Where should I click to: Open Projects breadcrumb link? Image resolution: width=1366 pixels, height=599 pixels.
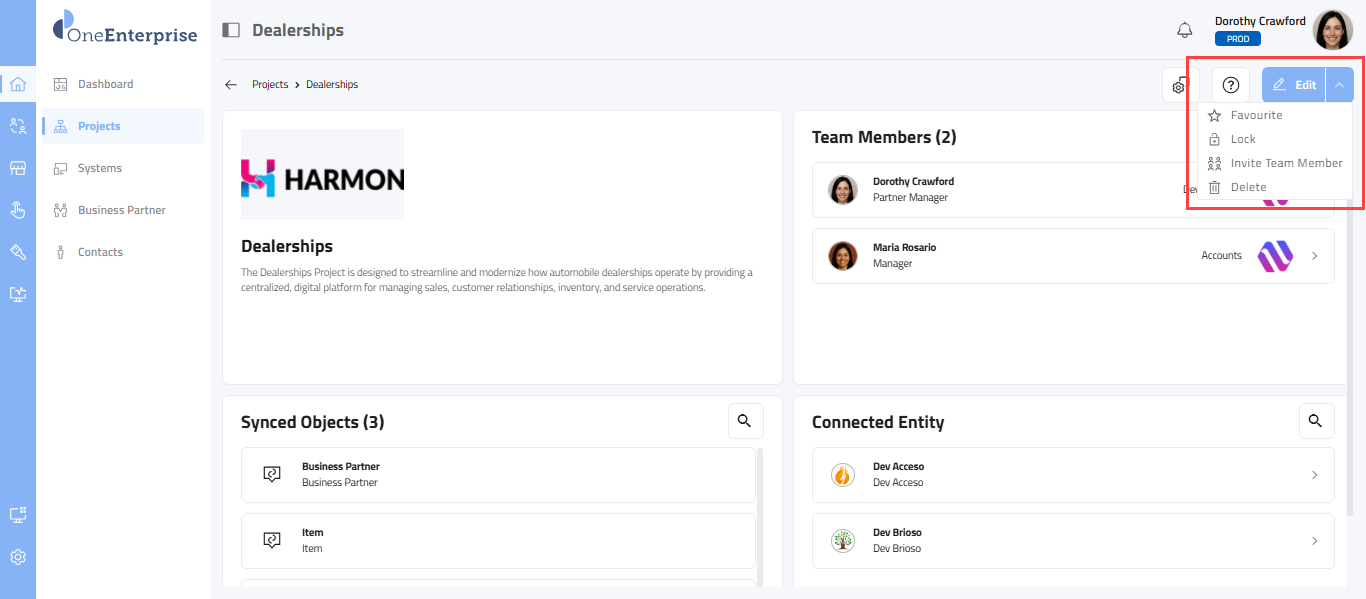click(270, 85)
